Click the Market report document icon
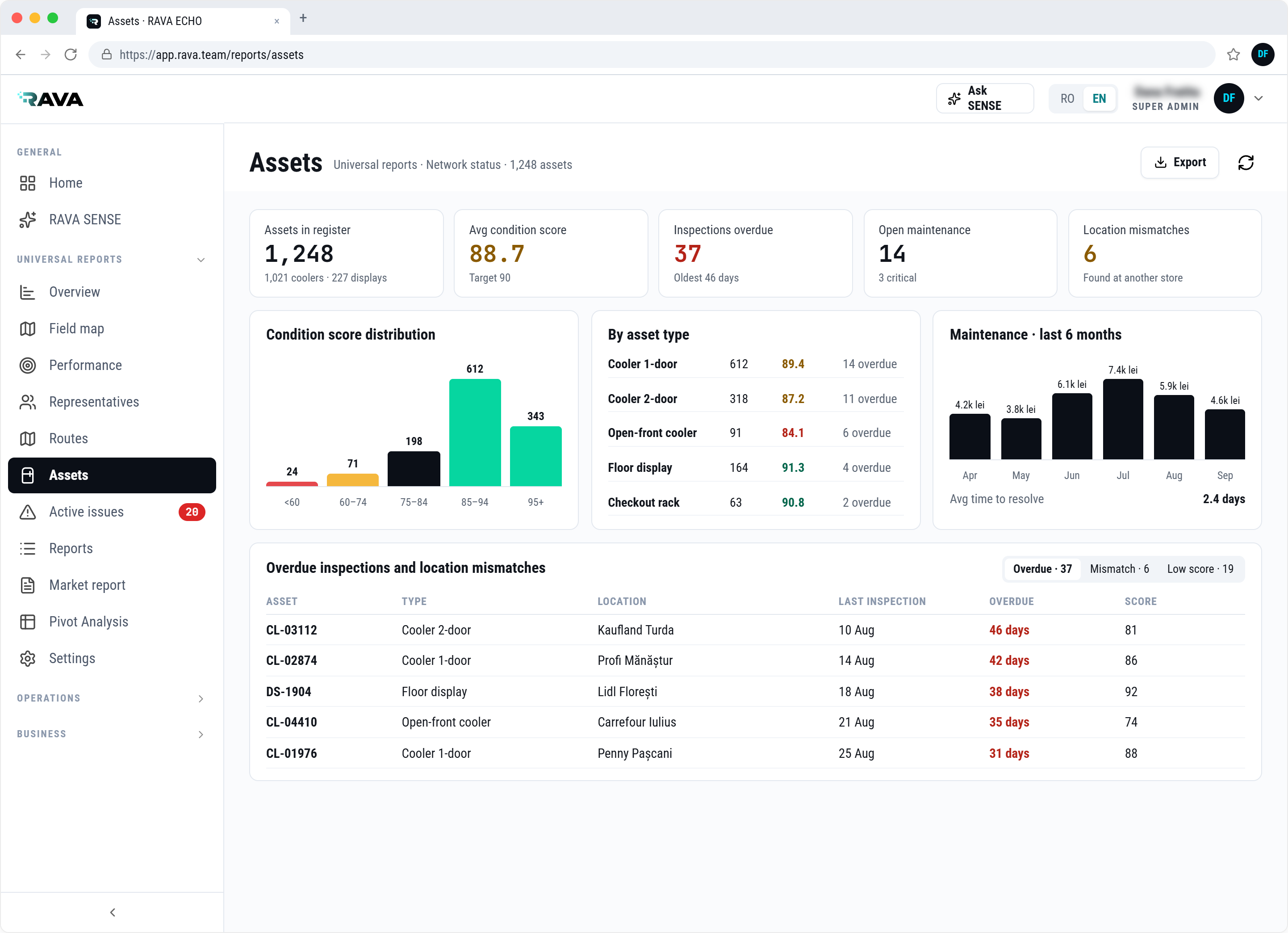The image size is (1288, 933). coord(27,585)
